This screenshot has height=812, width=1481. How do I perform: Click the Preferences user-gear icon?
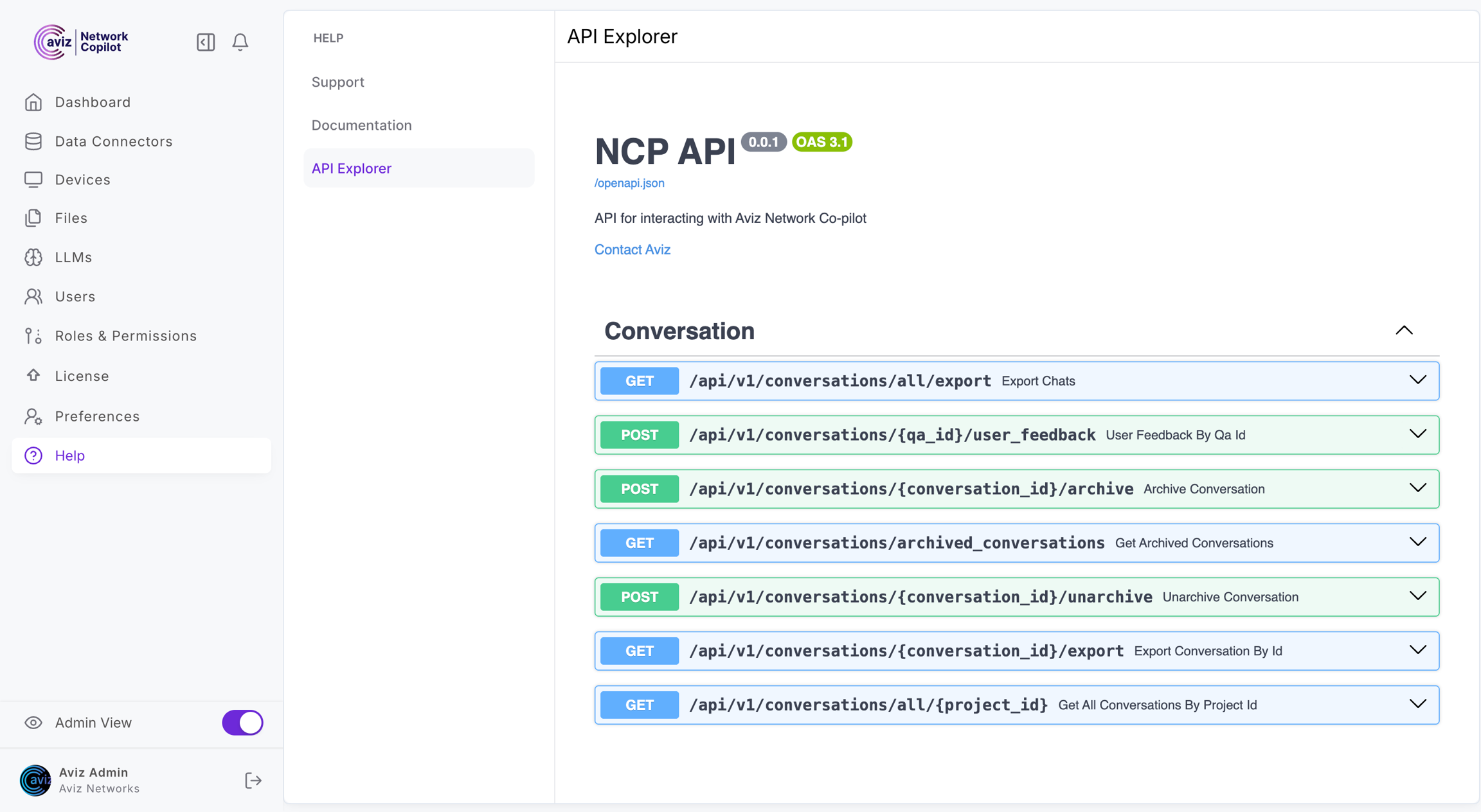coord(33,417)
